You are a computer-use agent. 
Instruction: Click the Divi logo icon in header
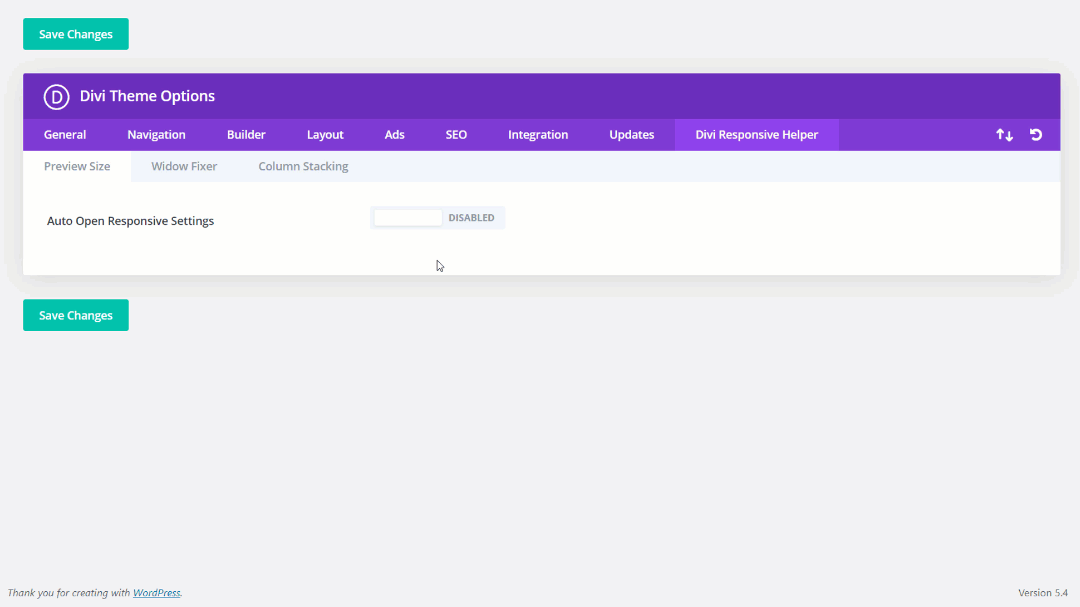(x=56, y=96)
